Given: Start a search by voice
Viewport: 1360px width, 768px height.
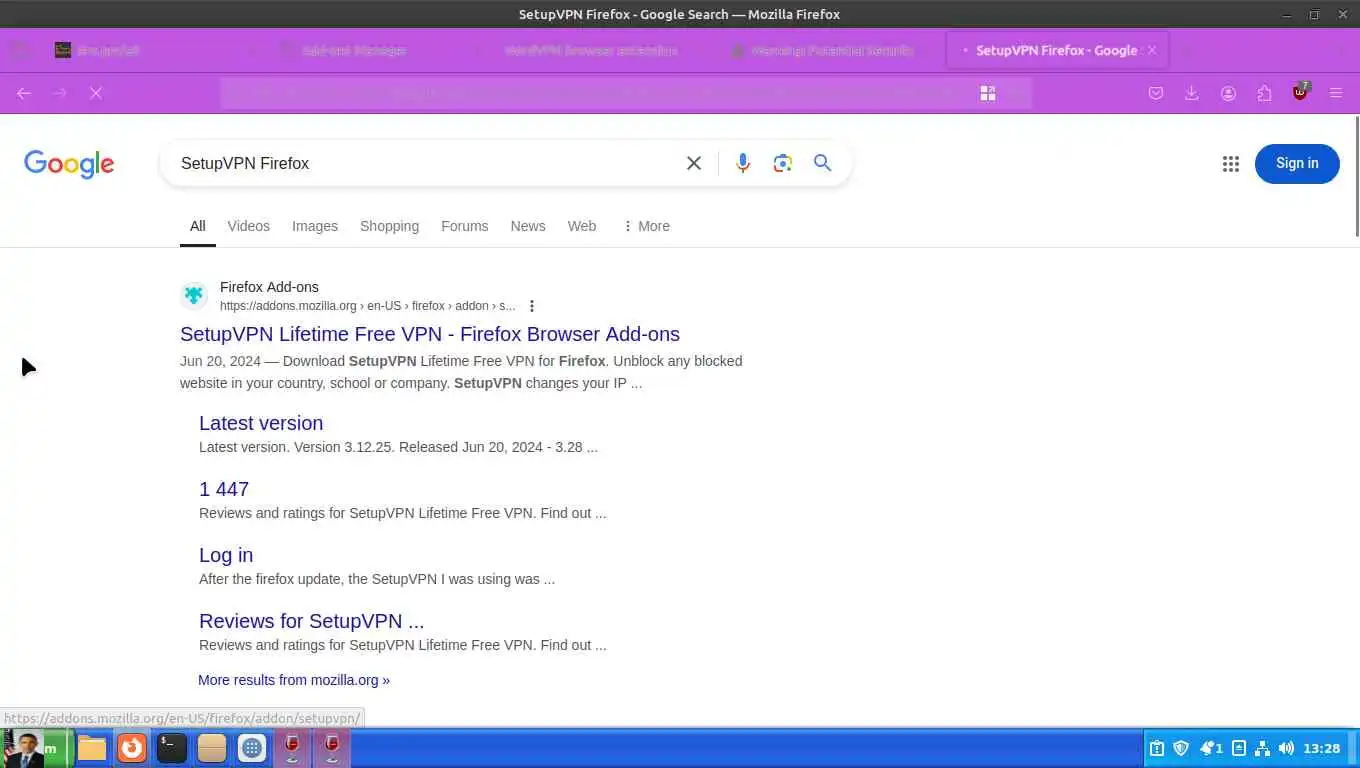Looking at the screenshot, I should (x=742, y=163).
